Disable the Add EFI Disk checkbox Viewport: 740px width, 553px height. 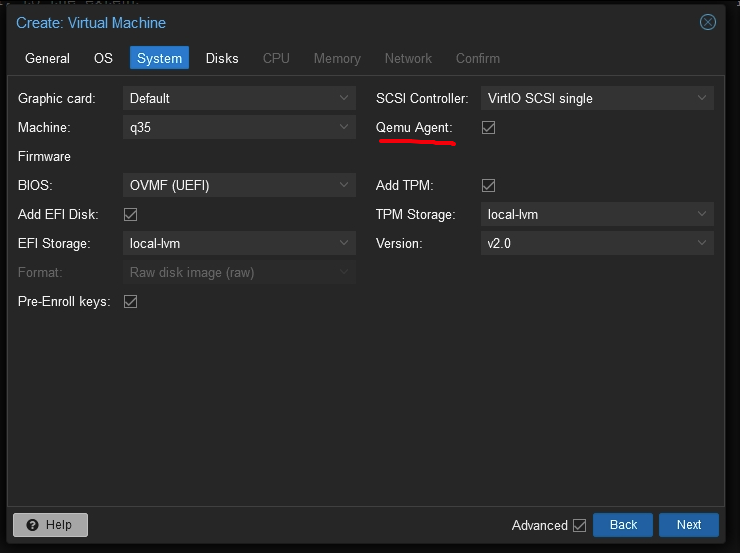click(130, 215)
